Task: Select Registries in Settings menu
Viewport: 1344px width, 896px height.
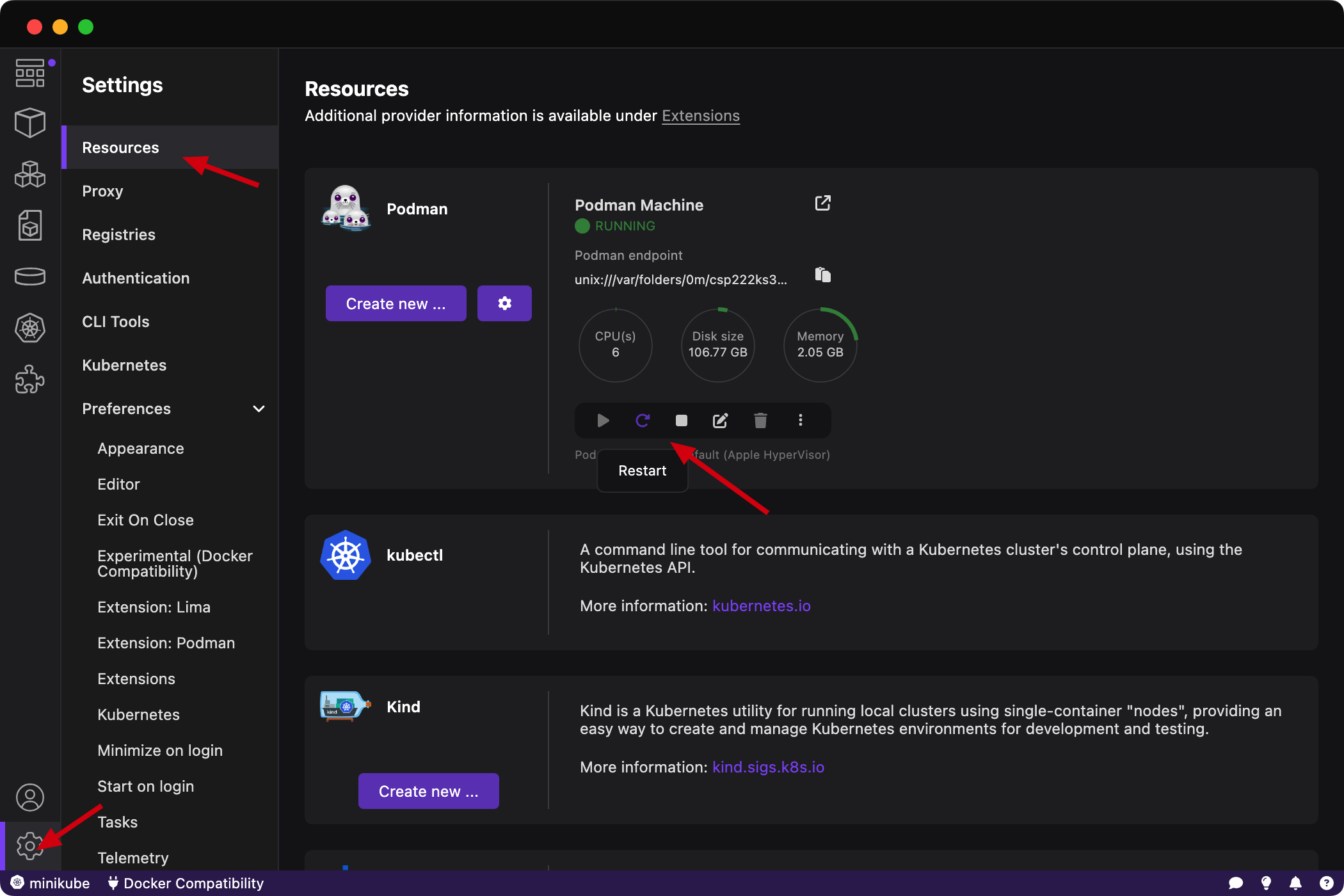Action: pos(118,235)
